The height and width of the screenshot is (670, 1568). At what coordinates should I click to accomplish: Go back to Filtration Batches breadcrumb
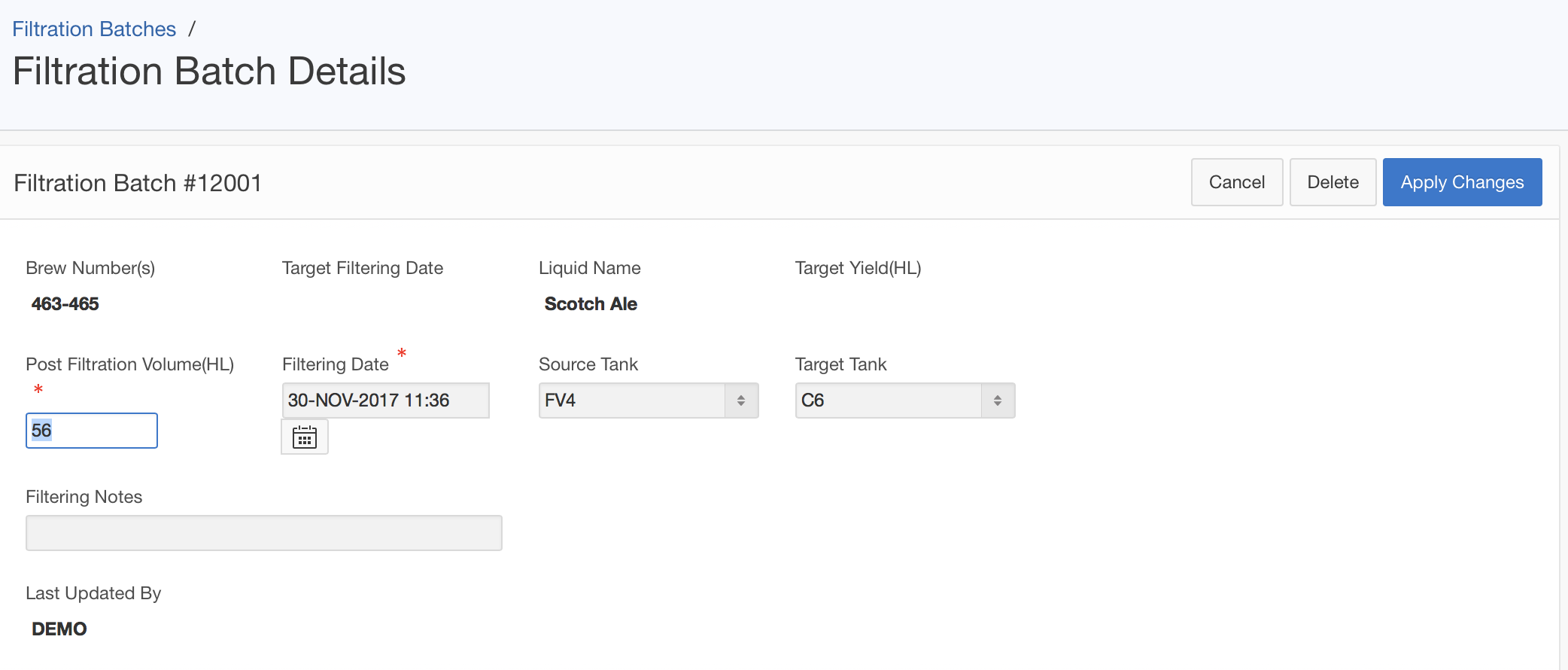click(94, 29)
